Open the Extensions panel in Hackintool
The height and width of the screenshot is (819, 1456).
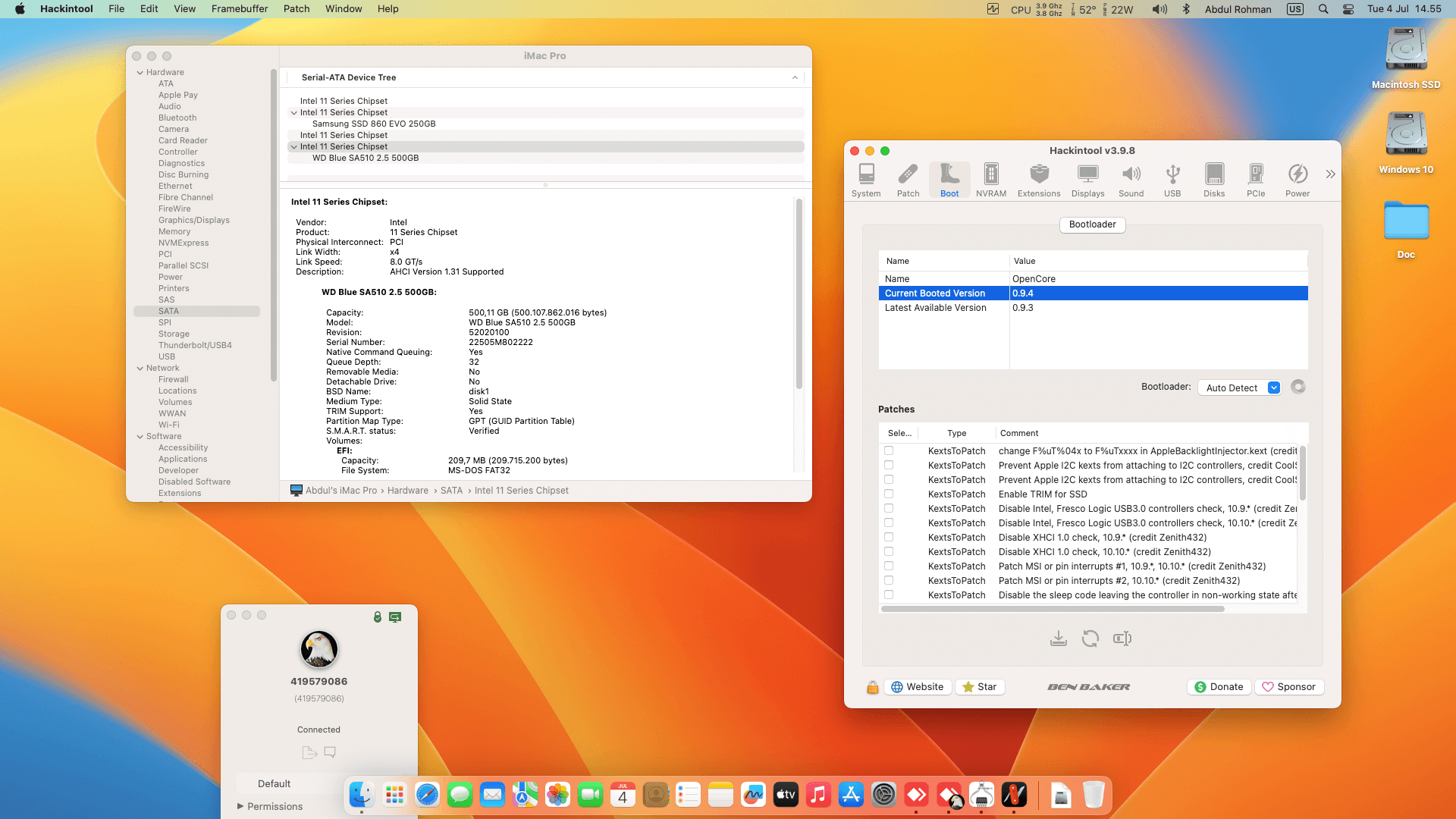point(1038,179)
